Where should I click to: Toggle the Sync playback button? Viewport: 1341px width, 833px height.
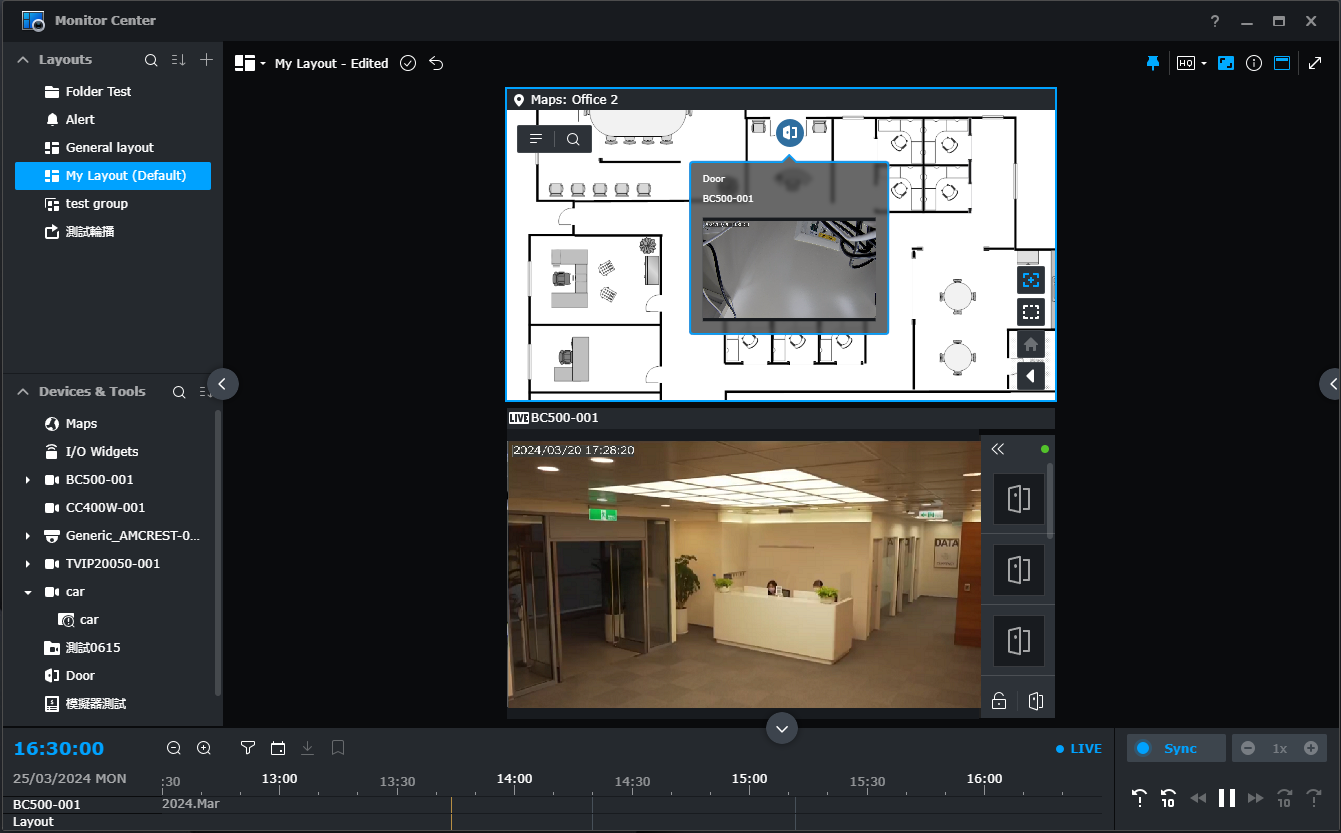point(1175,747)
